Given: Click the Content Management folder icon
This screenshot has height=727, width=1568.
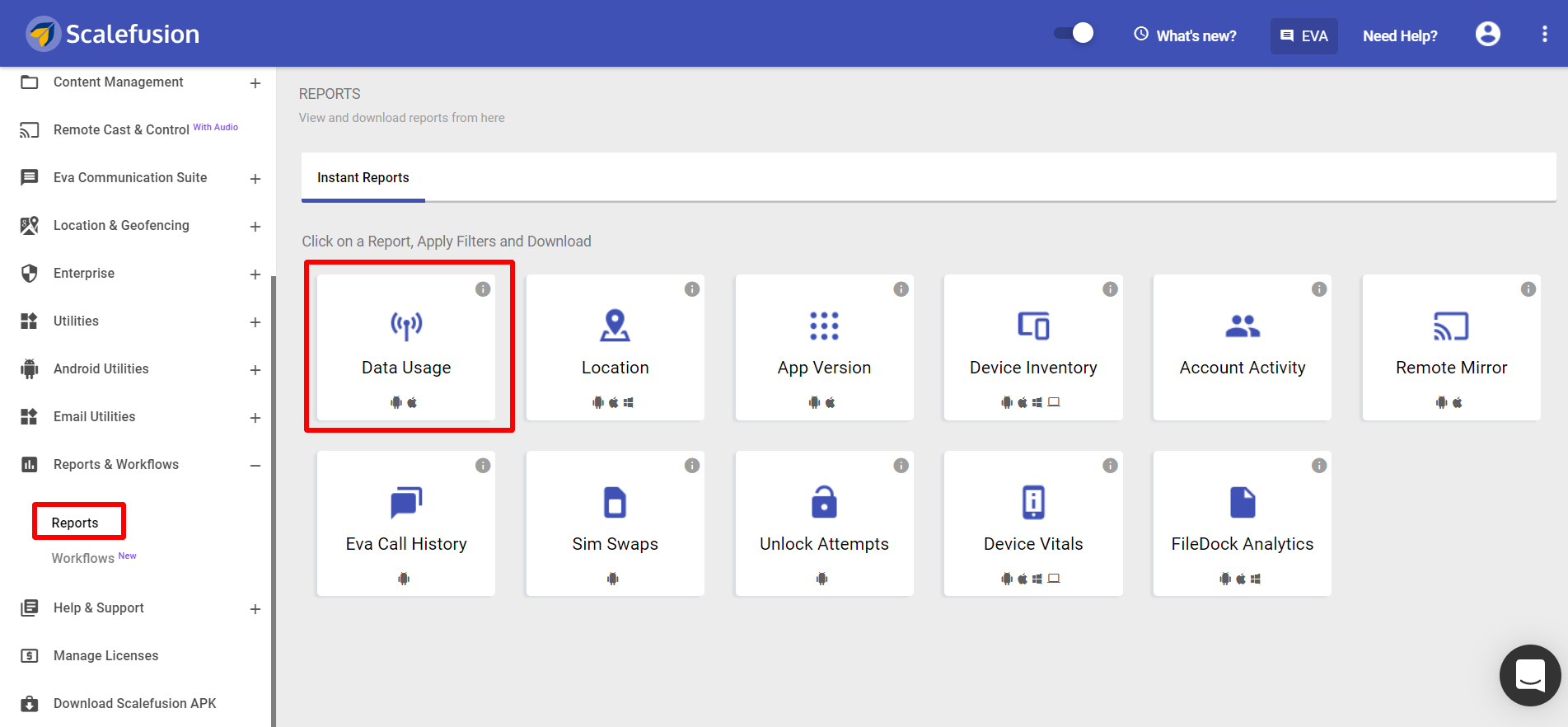Looking at the screenshot, I should 30,82.
